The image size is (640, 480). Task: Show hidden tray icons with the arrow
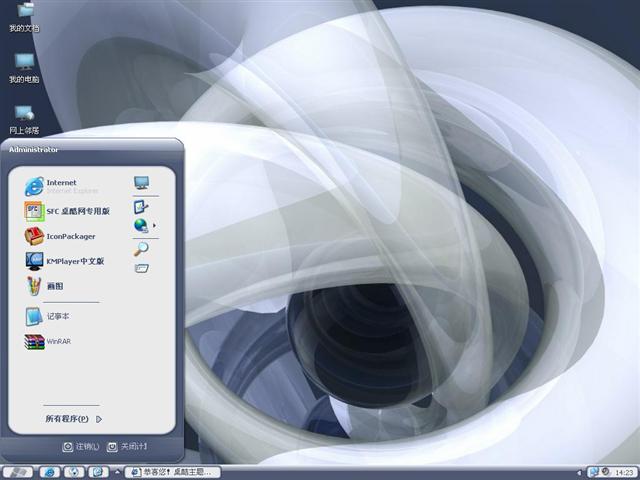[x=581, y=471]
